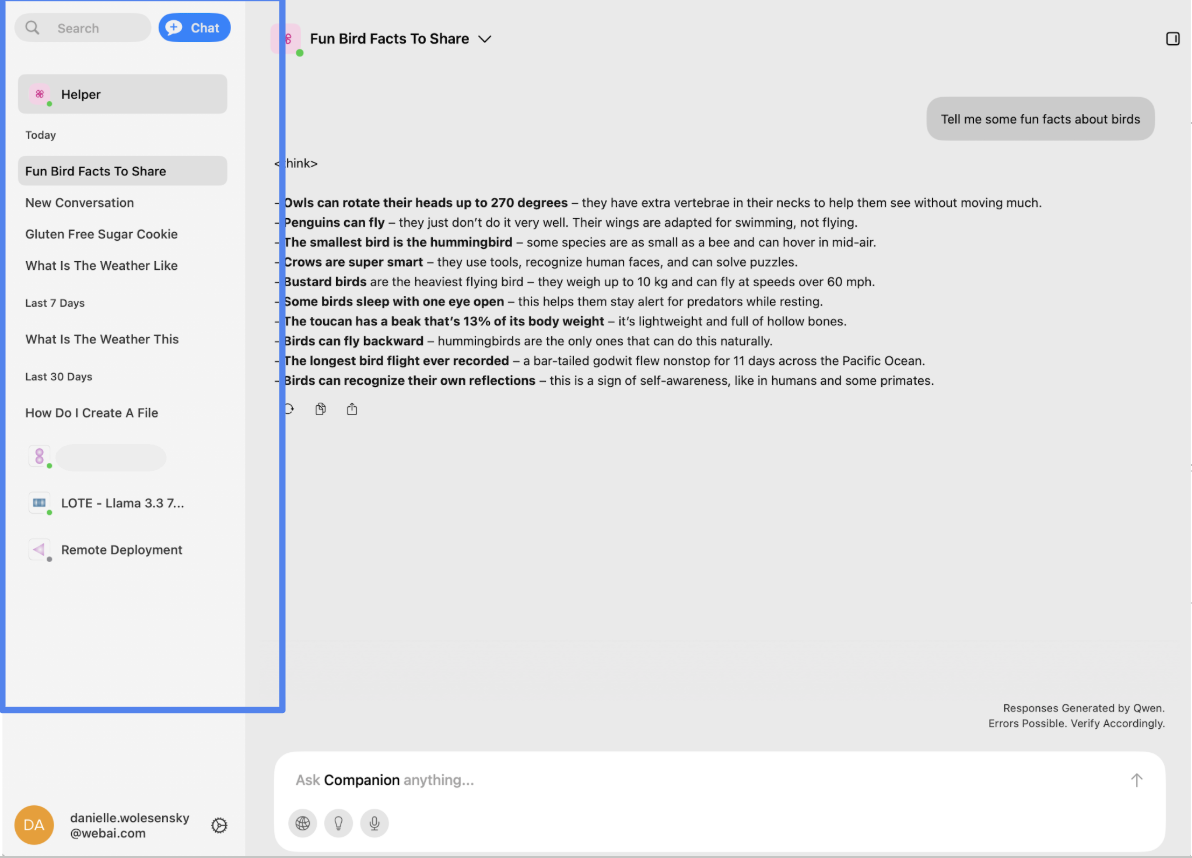Screen dimensions: 1192x858
Task: Toggle the right side panel icon
Action: pyautogui.click(x=1172, y=39)
